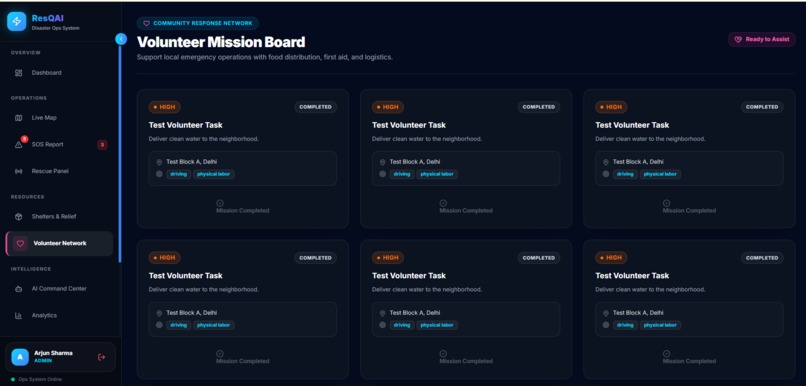The image size is (806, 386).
Task: Open the Test Volunteer Task title of the last bottom-row card
Action: point(632,275)
